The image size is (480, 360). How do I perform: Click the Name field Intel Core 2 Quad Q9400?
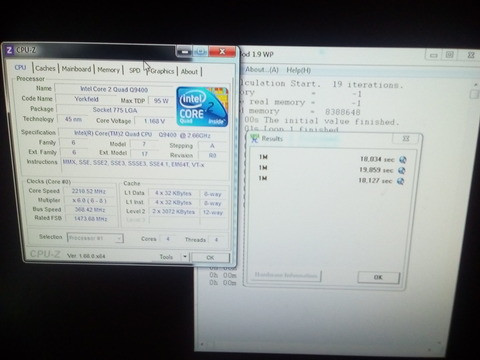pos(114,89)
